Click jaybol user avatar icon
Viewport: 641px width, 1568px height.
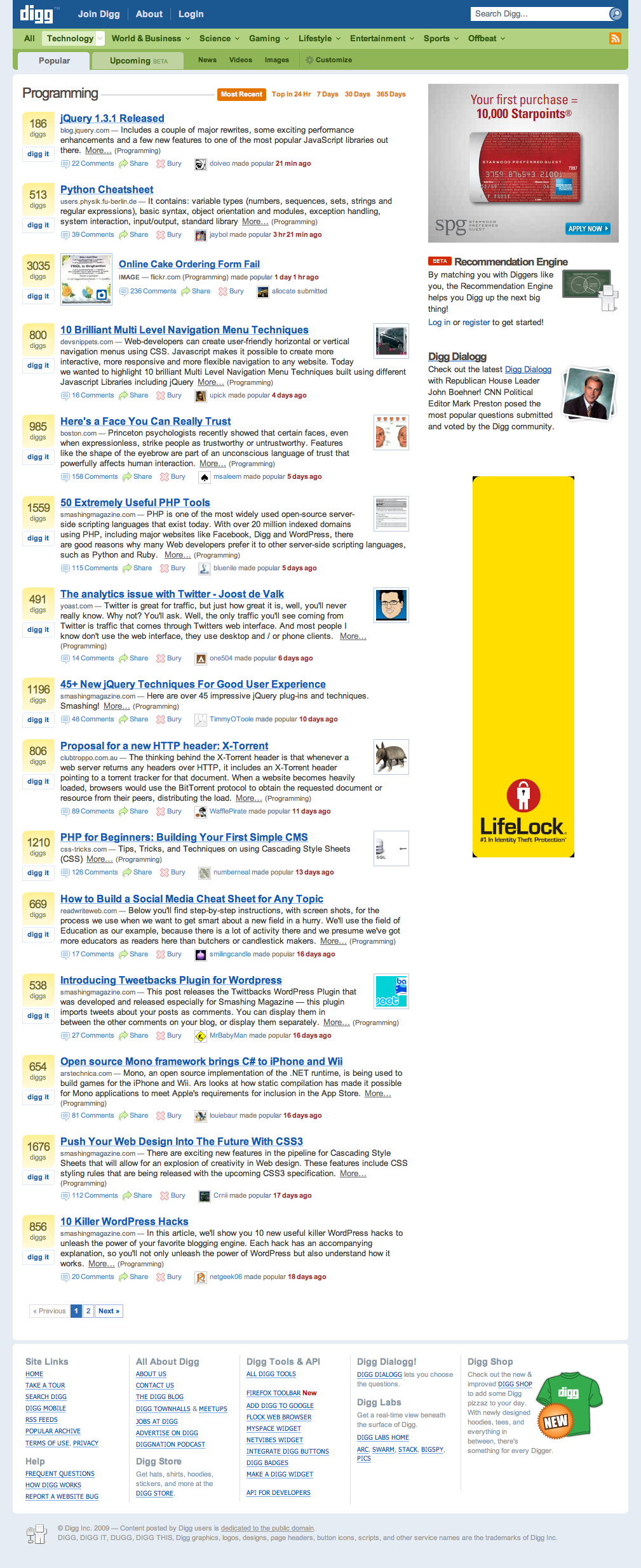(200, 235)
